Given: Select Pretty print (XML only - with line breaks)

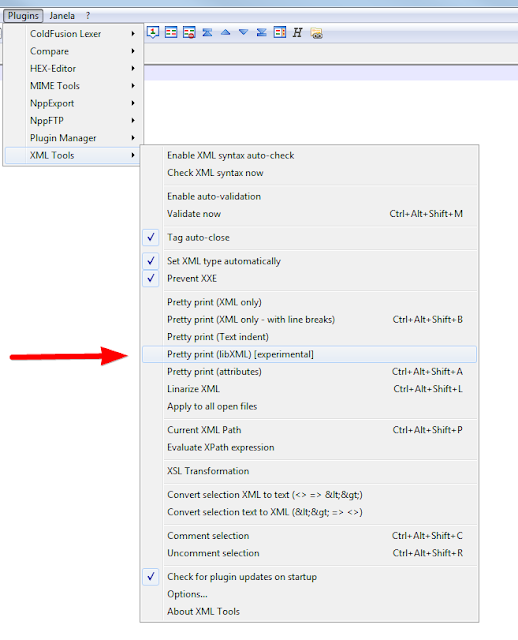Looking at the screenshot, I should [x=309, y=320].
